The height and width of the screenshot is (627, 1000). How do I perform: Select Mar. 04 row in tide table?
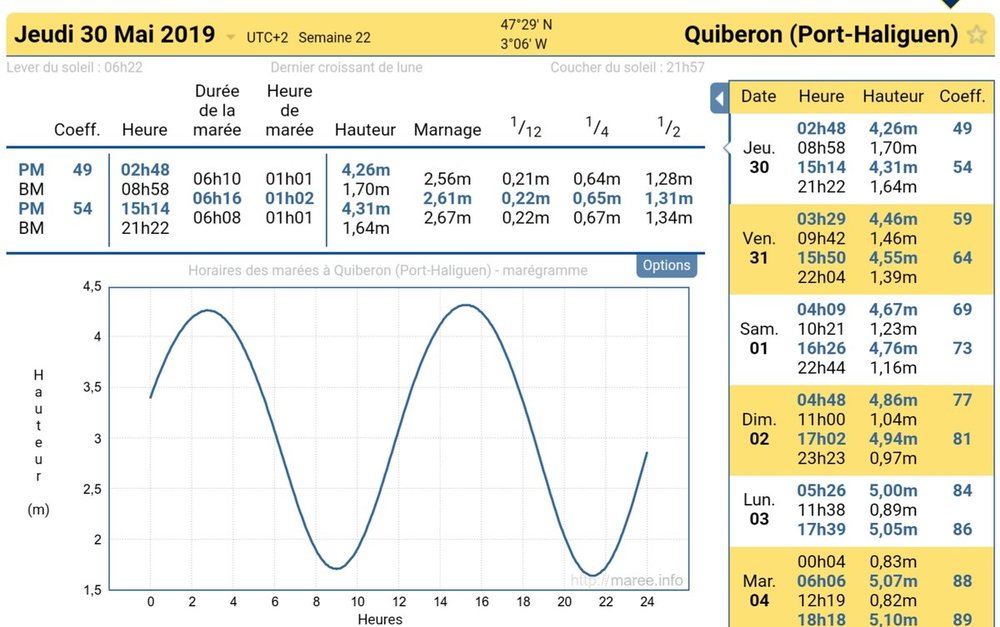point(862,588)
